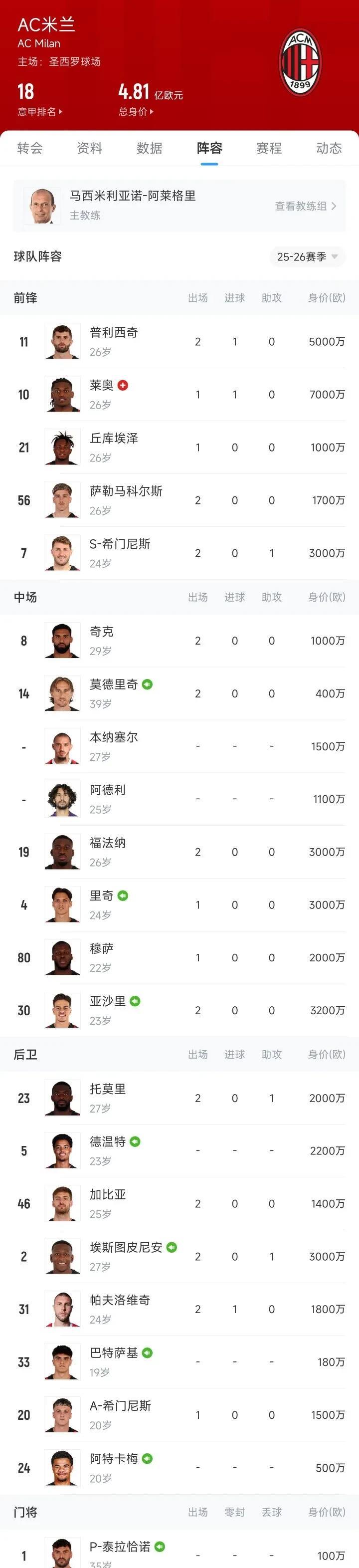Viewport: 359px width, 1568px height.
Task: Expand 总身价 total market value
Action: tap(136, 112)
